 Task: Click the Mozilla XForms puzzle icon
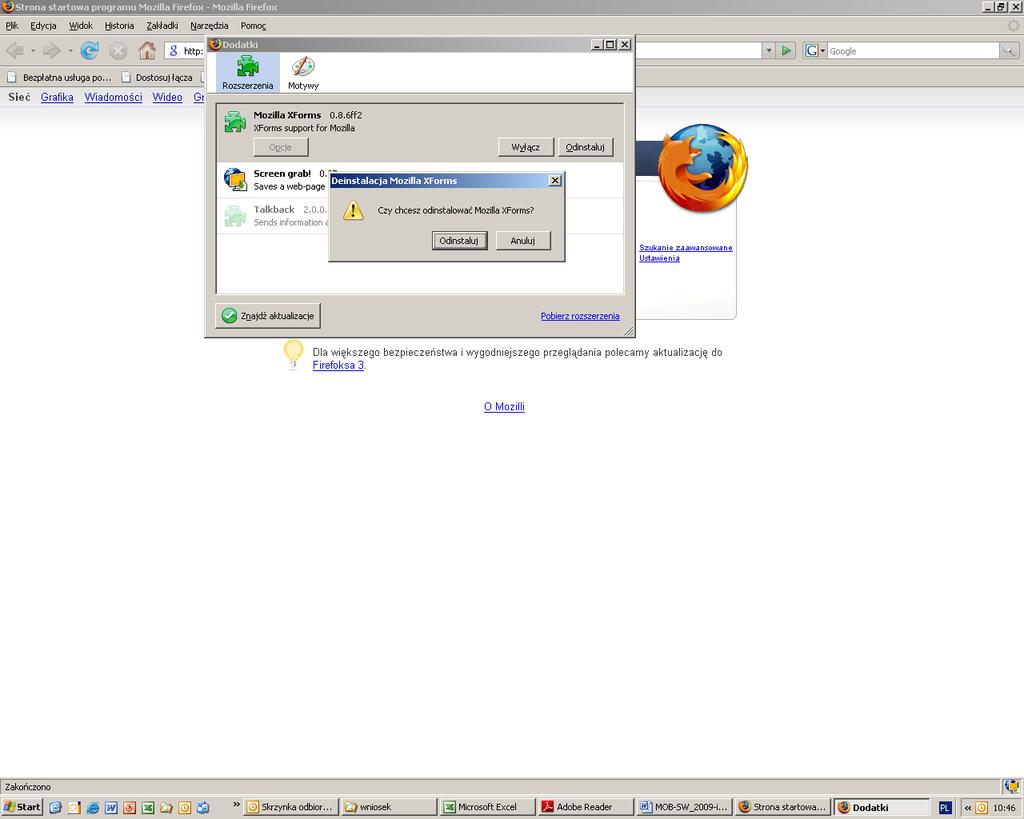(x=235, y=121)
